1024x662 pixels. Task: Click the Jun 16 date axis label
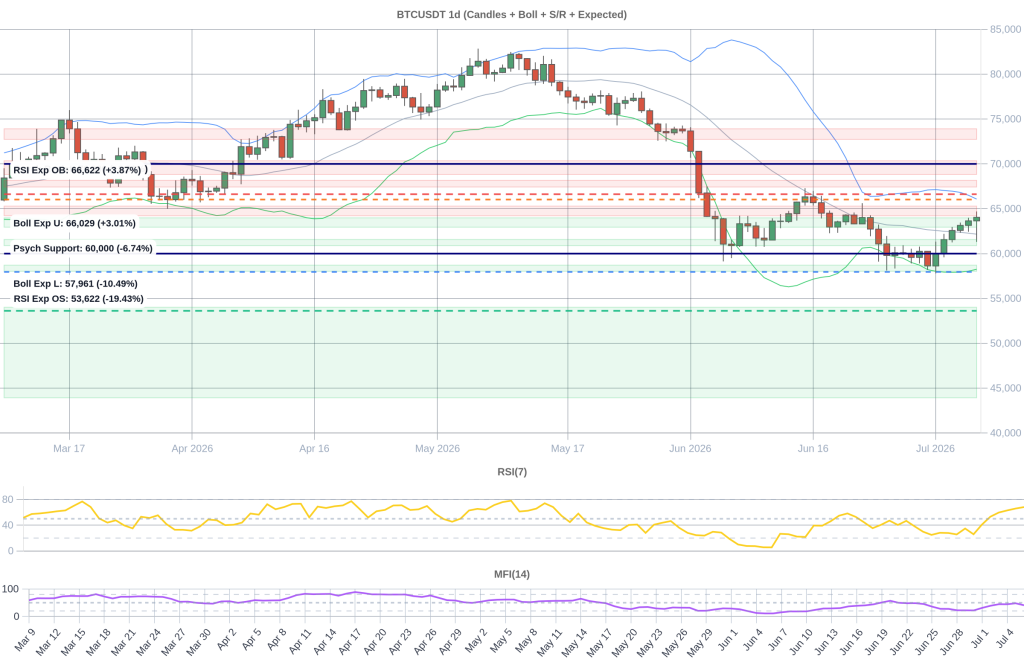tap(813, 449)
